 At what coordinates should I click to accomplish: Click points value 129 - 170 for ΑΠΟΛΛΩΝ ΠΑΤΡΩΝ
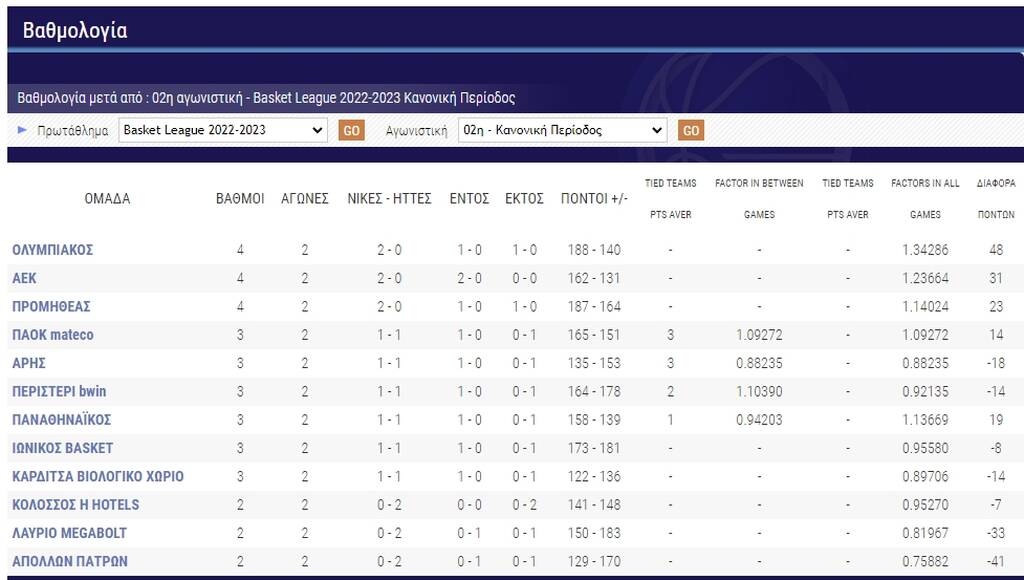(x=594, y=561)
